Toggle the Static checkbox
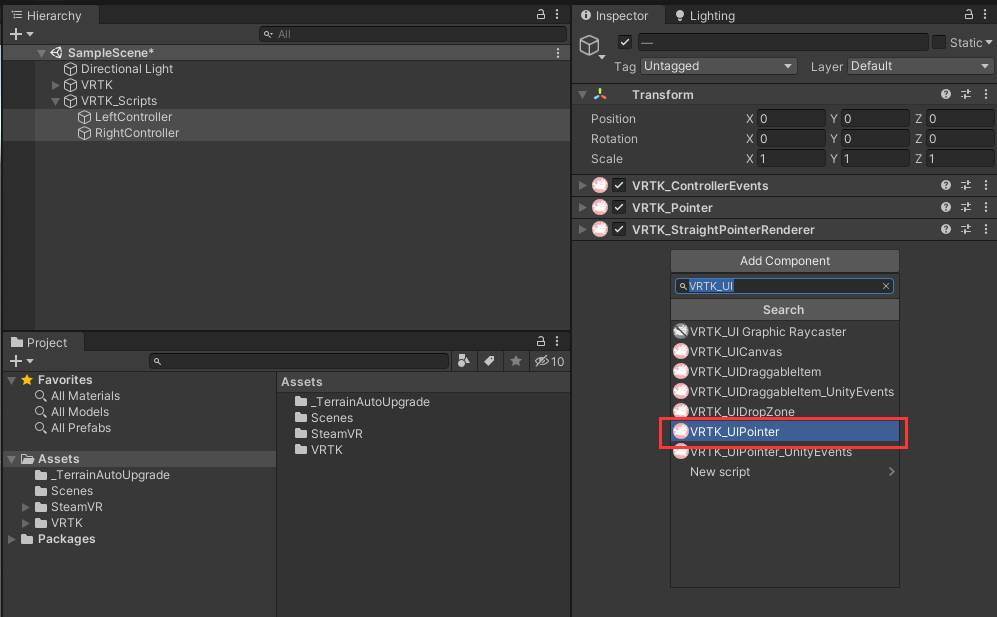Viewport: 997px width, 617px height. [939, 42]
